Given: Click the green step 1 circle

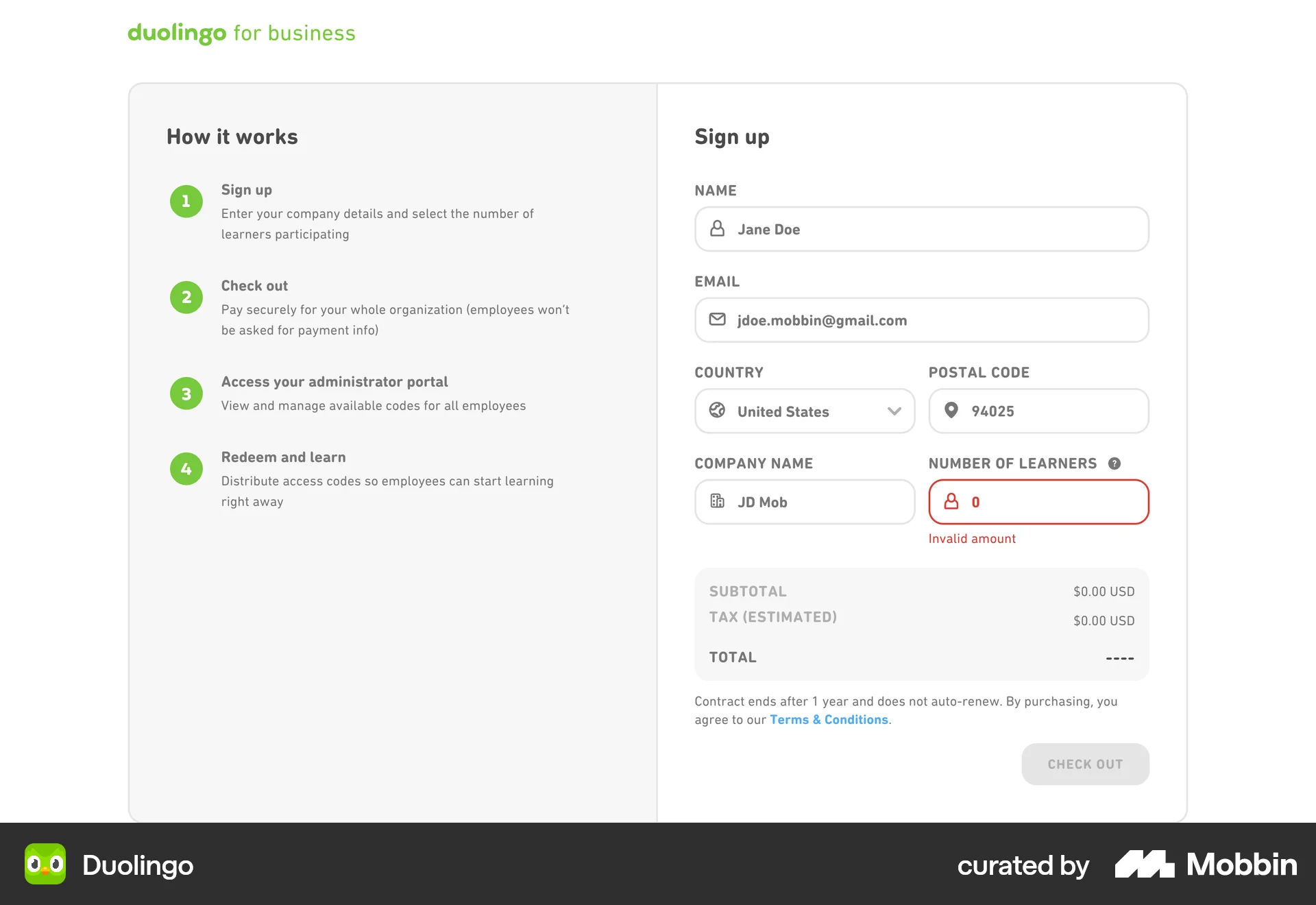Looking at the screenshot, I should point(186,202).
